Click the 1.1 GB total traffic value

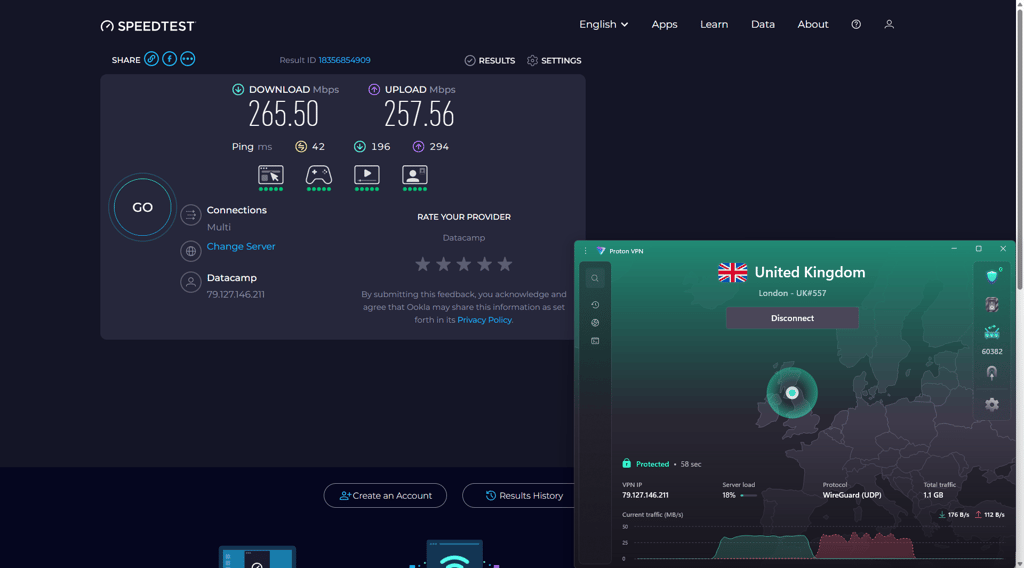pyautogui.click(x=933, y=495)
